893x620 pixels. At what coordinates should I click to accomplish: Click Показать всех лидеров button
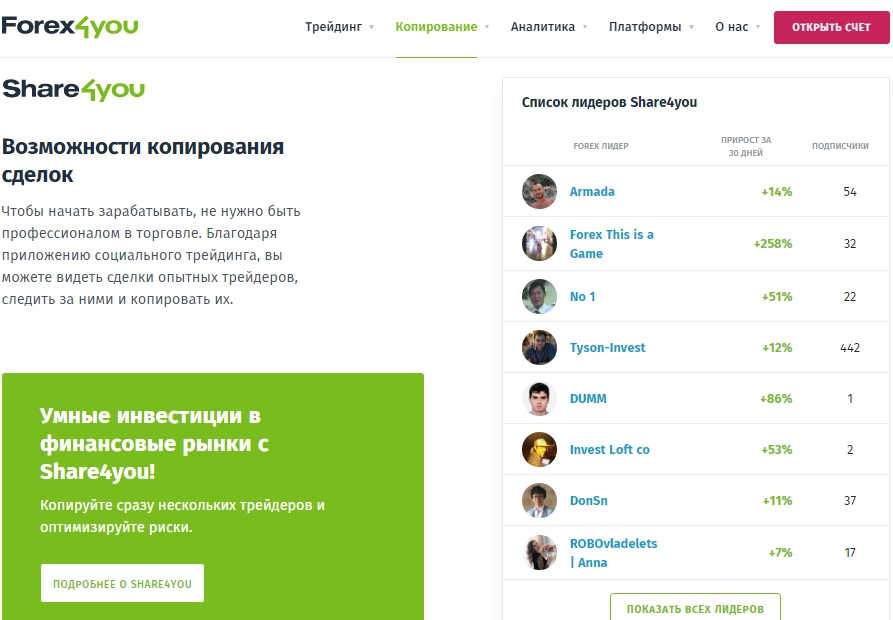tap(695, 608)
